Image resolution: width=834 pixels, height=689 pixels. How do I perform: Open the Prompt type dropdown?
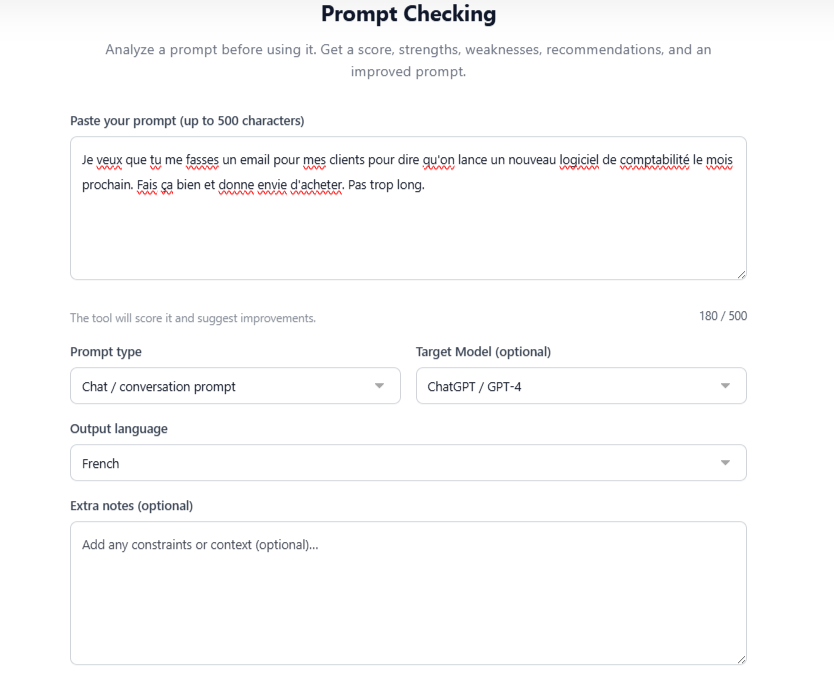pyautogui.click(x=234, y=385)
